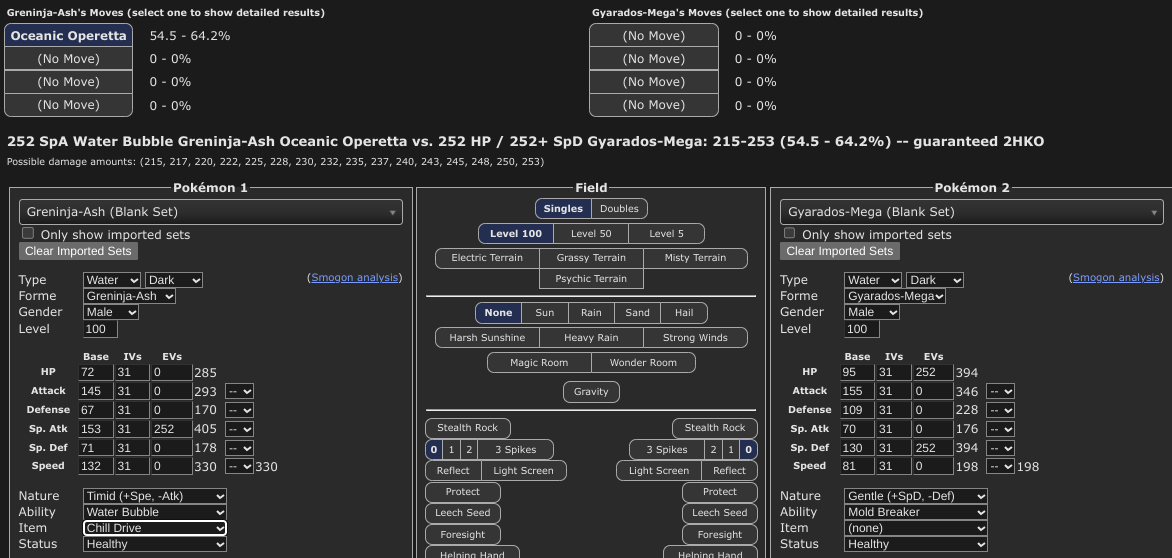1172x558 pixels.
Task: Toggle right side Leech Seed
Action: (x=720, y=513)
